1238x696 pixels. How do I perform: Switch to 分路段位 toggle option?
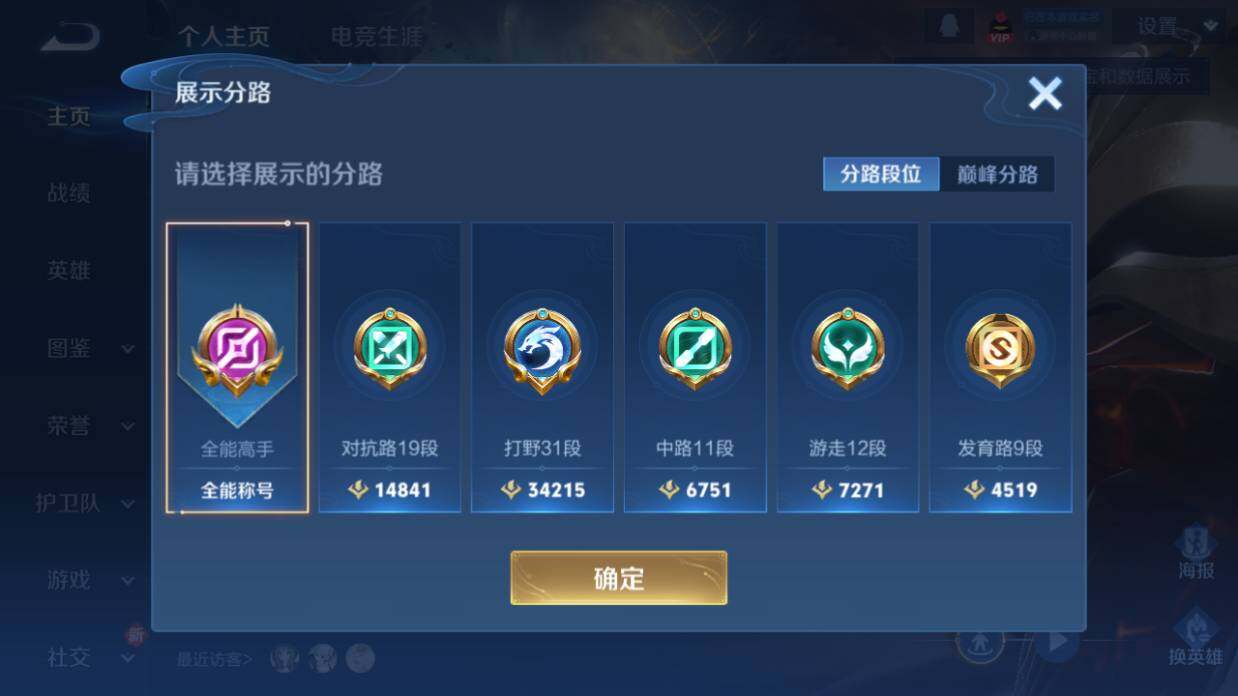point(881,174)
